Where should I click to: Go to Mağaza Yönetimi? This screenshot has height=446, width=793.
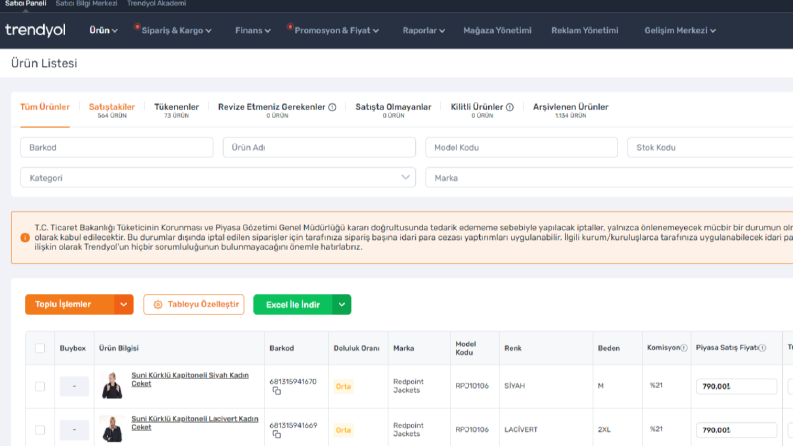pyautogui.click(x=497, y=30)
